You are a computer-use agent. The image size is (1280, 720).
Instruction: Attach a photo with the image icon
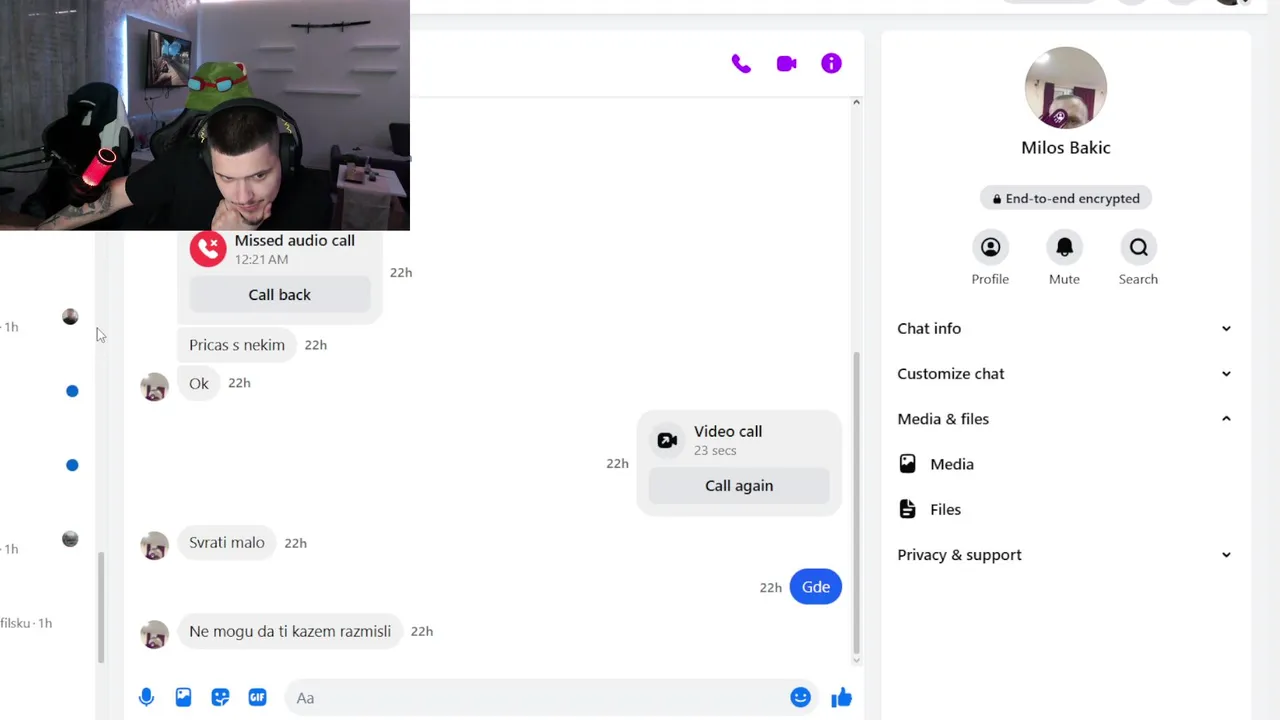click(x=183, y=698)
